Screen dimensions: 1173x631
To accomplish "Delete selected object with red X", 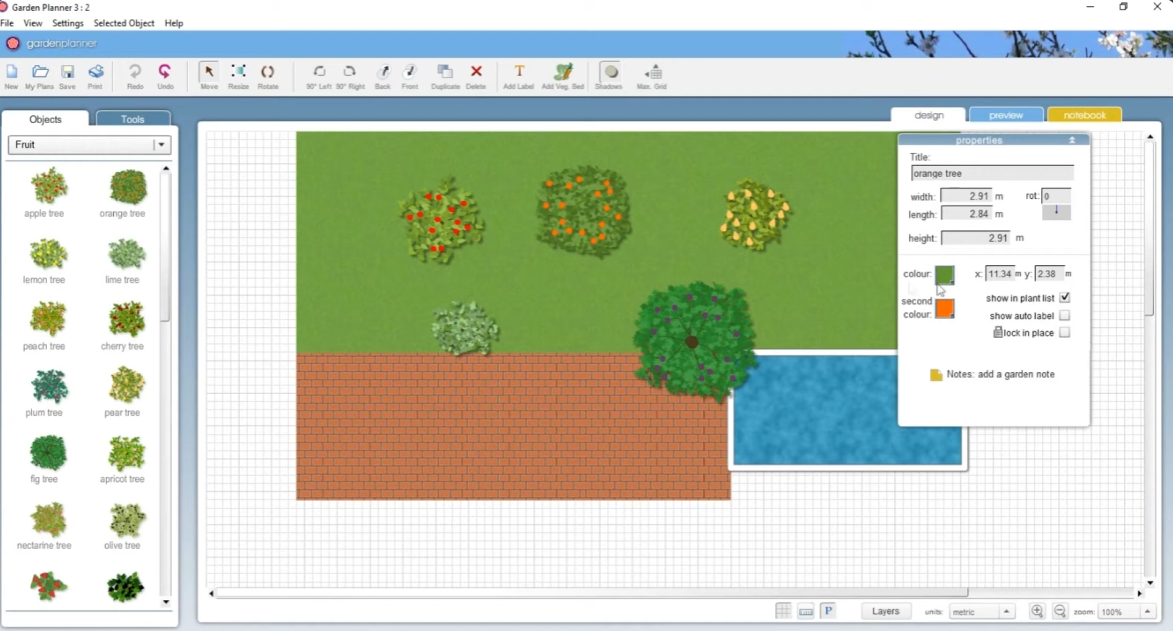I will click(x=476, y=72).
